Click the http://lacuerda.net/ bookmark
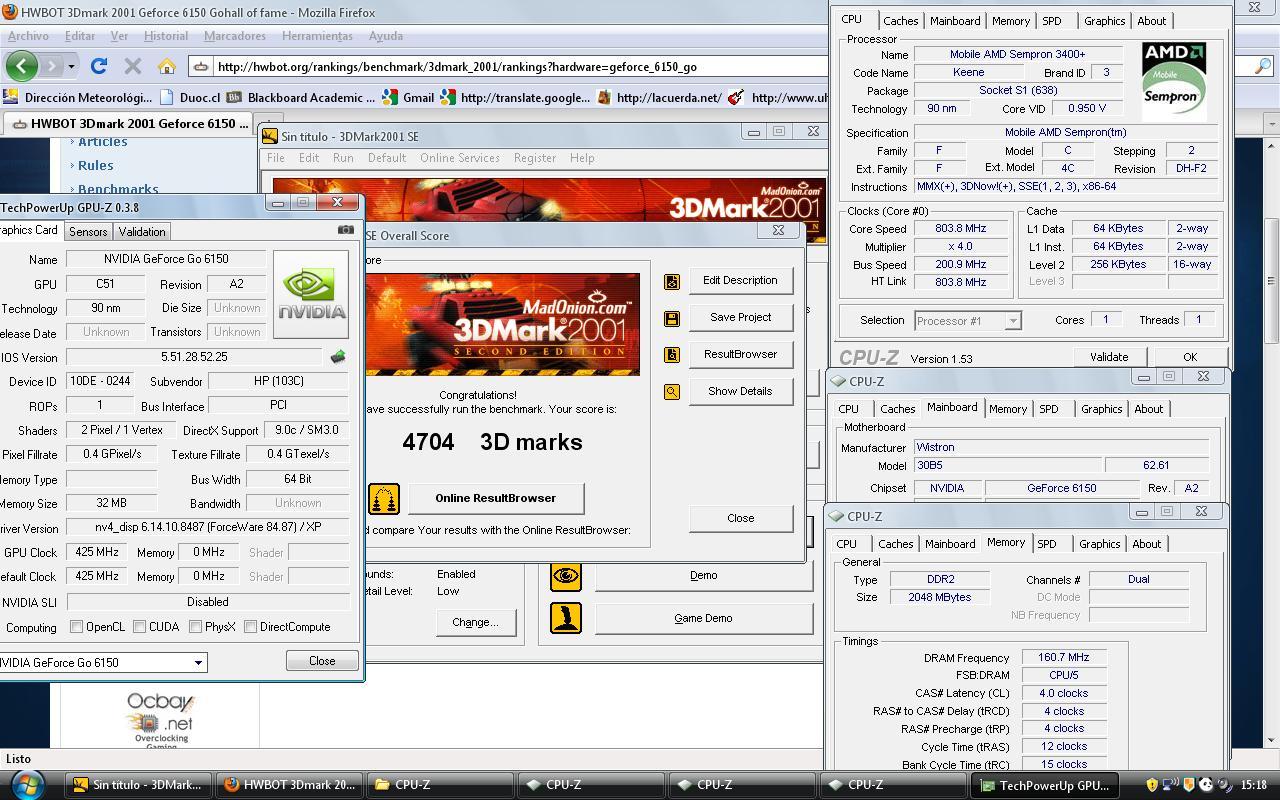This screenshot has height=800, width=1280. point(660,97)
